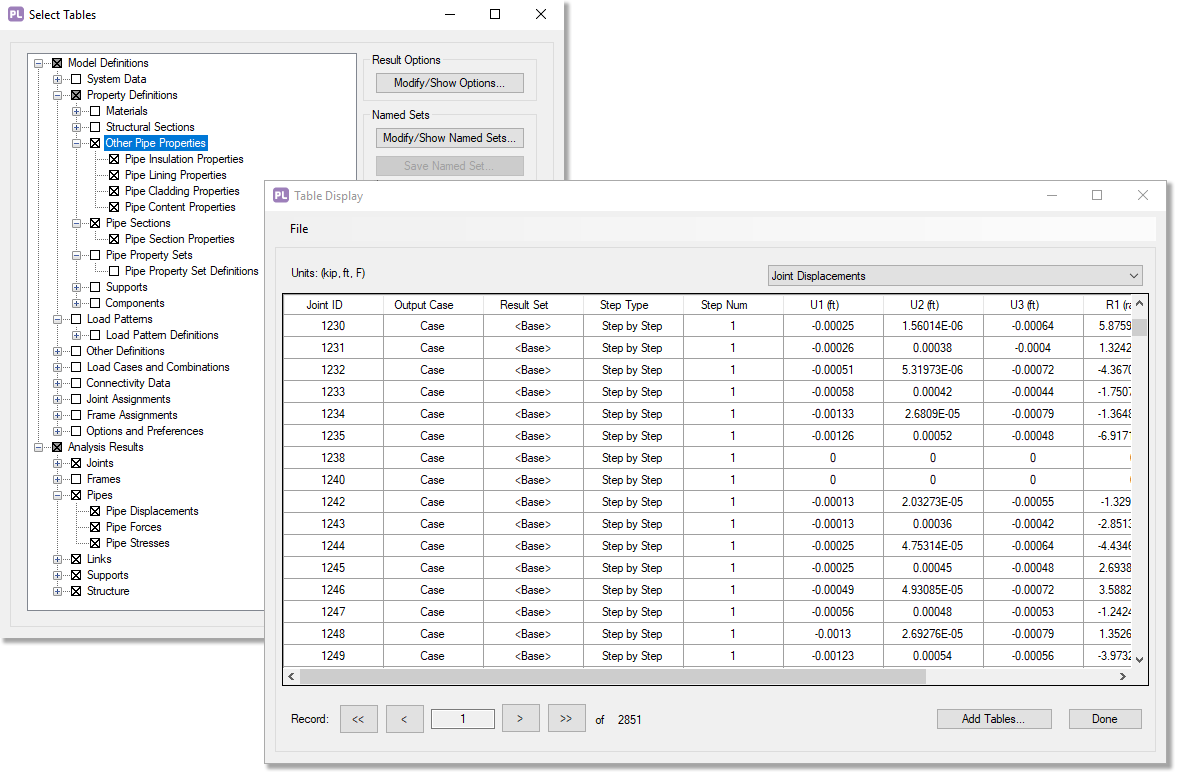
Task: Open the File menu
Action: click(x=299, y=229)
